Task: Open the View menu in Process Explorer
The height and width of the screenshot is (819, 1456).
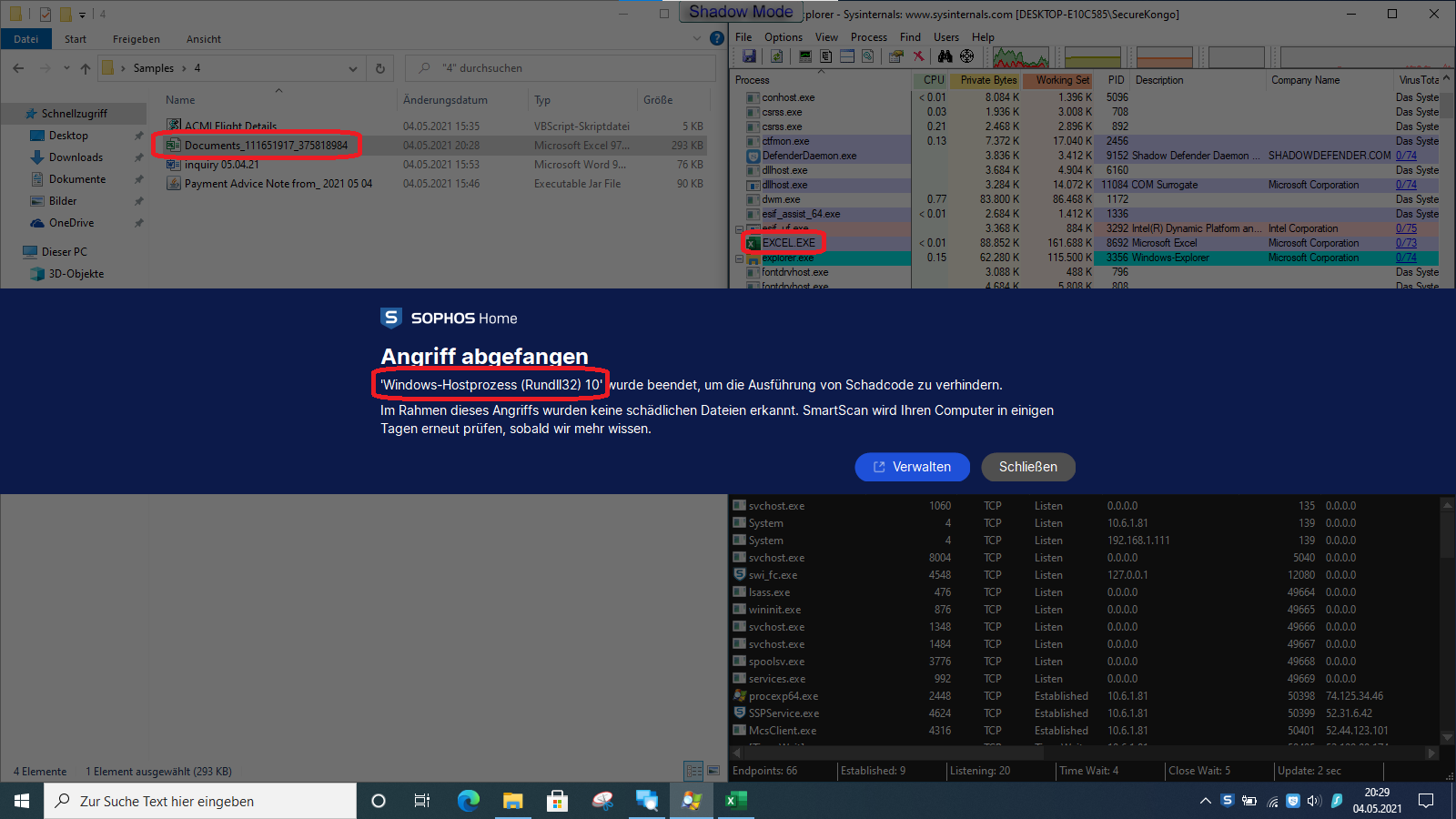Action: [x=826, y=37]
